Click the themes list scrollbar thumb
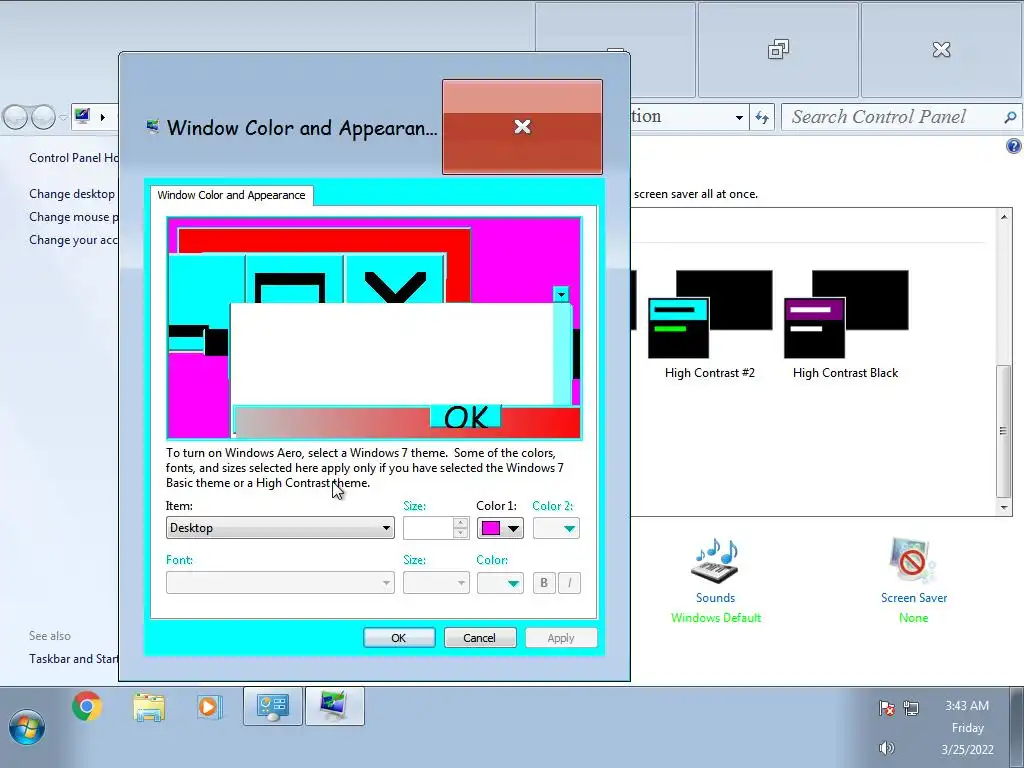 coord(1004,431)
